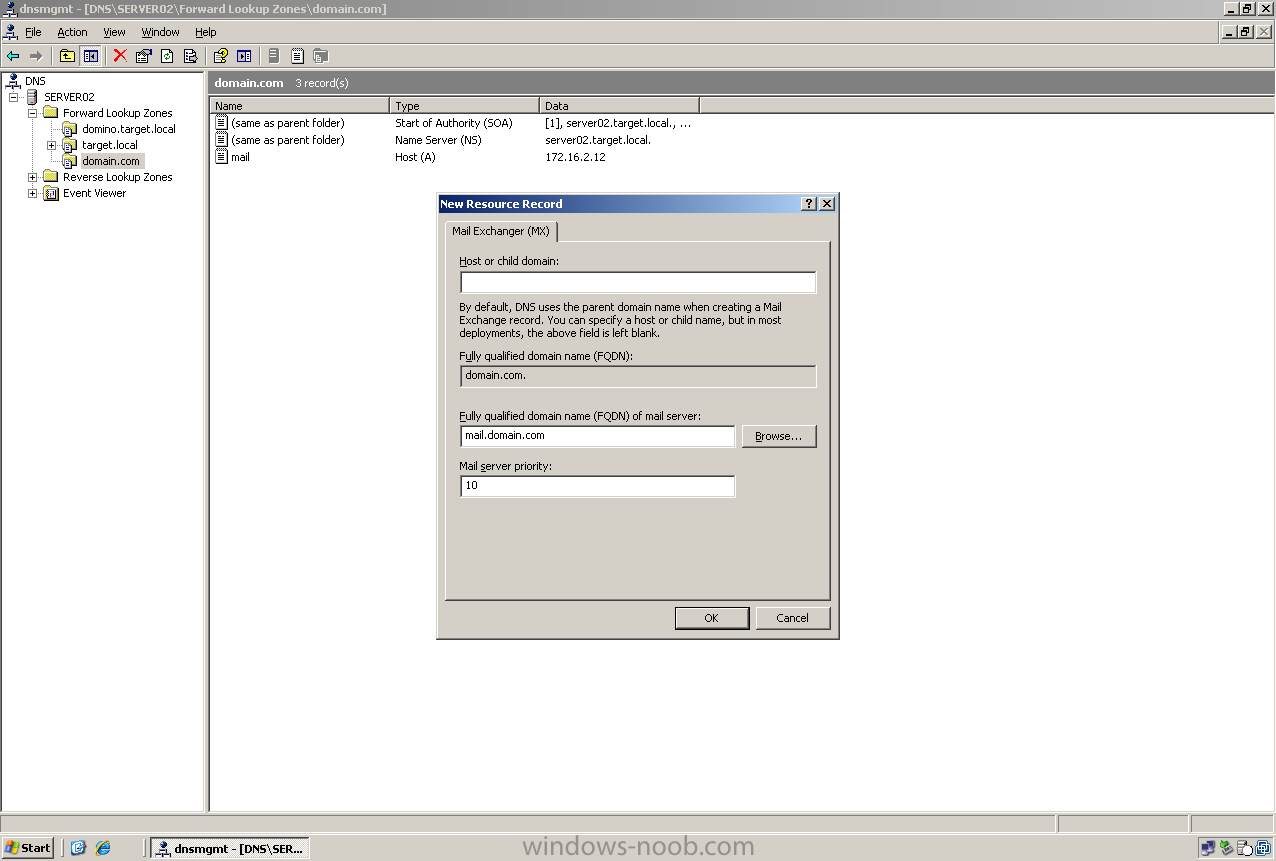Click the gray New Server toolbar icon
Image resolution: width=1276 pixels, height=861 pixels.
274,56
